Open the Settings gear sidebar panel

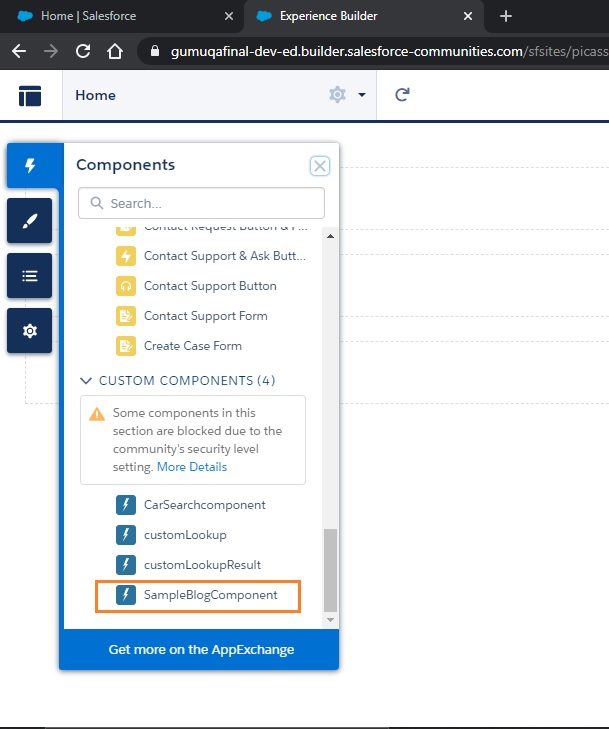(29, 331)
